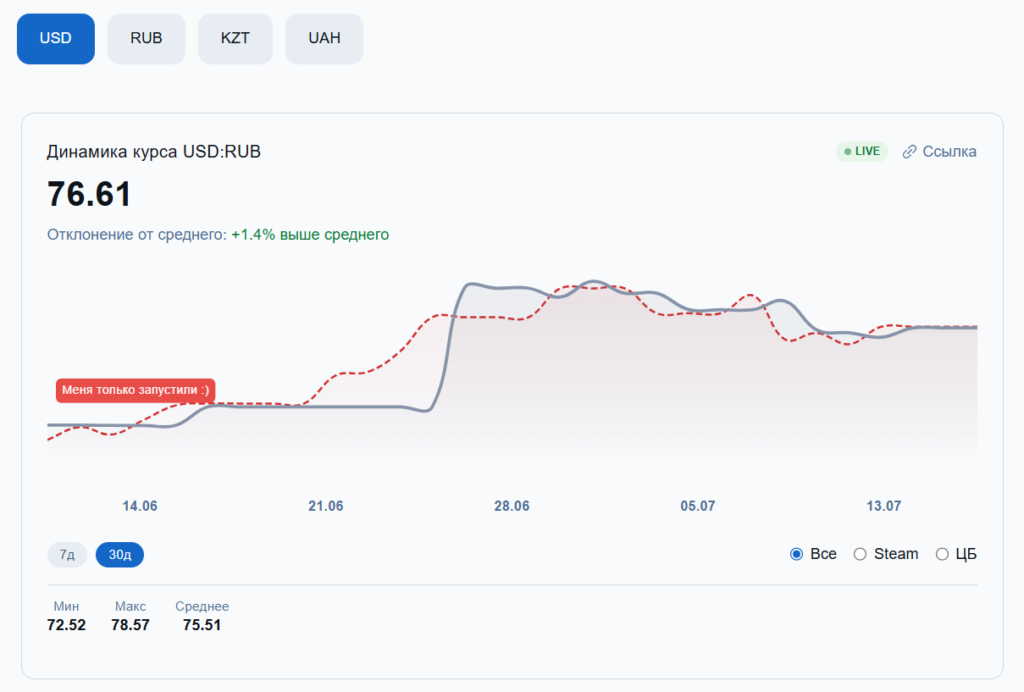Image resolution: width=1024 pixels, height=692 pixels.
Task: Click the current rate value 76.61
Action: click(89, 195)
